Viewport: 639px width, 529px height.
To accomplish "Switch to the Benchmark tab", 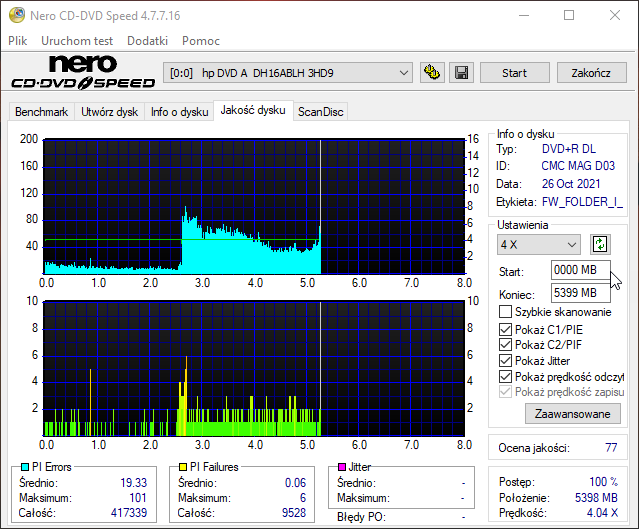I will click(42, 112).
